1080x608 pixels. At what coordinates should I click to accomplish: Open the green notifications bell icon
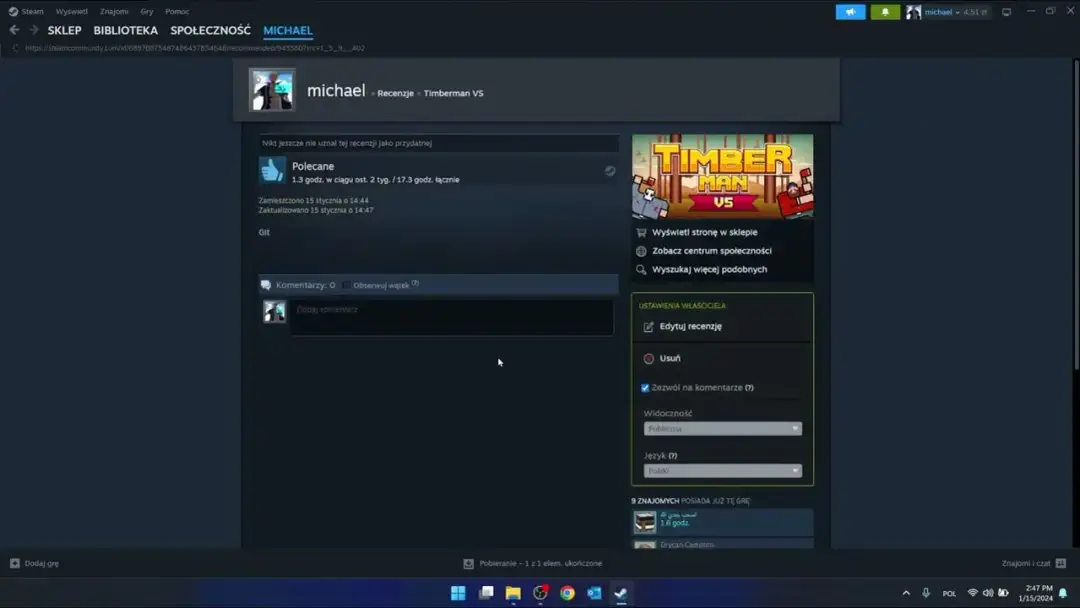pos(884,11)
